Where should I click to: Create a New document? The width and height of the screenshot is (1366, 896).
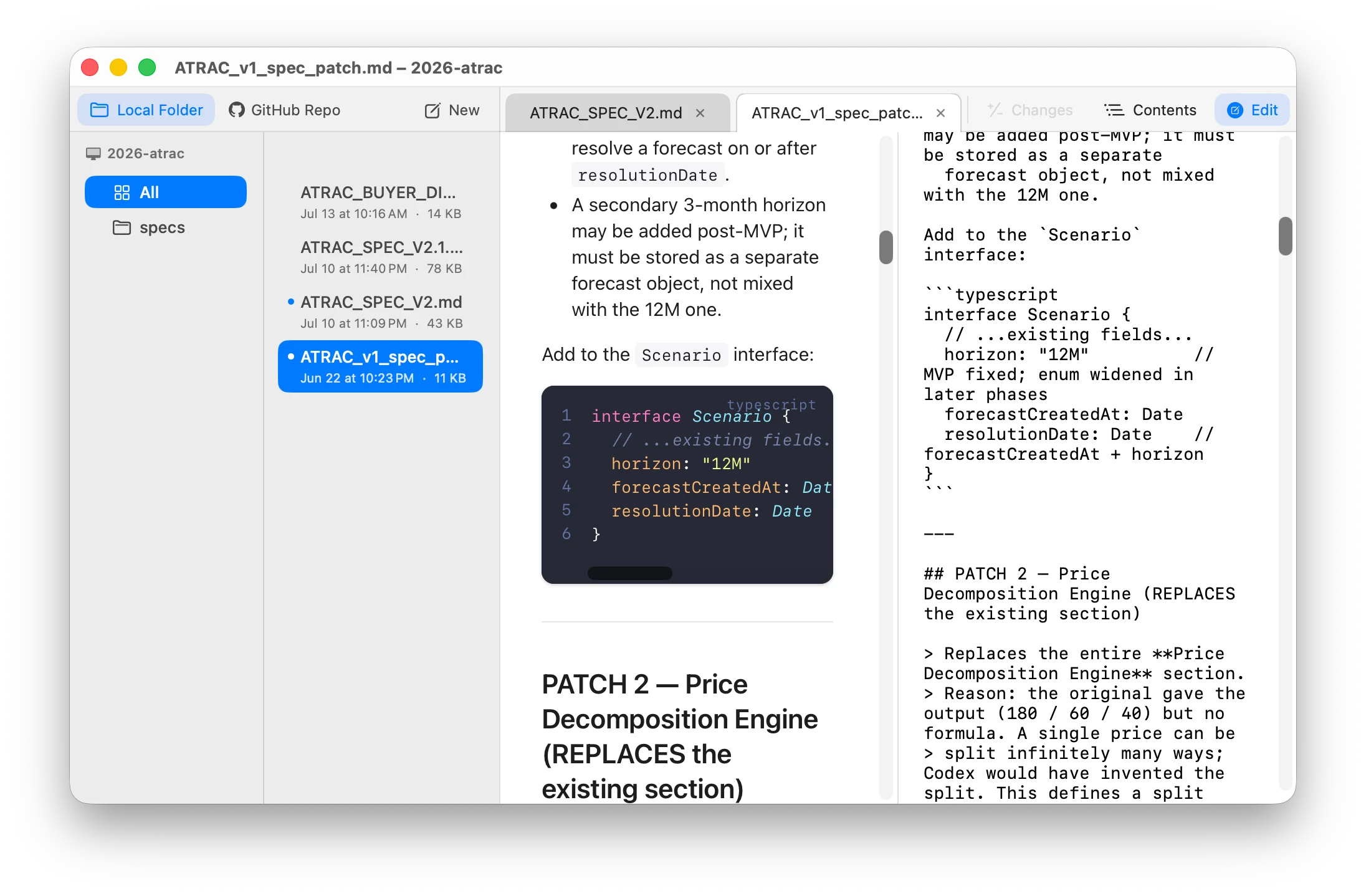pyautogui.click(x=452, y=110)
